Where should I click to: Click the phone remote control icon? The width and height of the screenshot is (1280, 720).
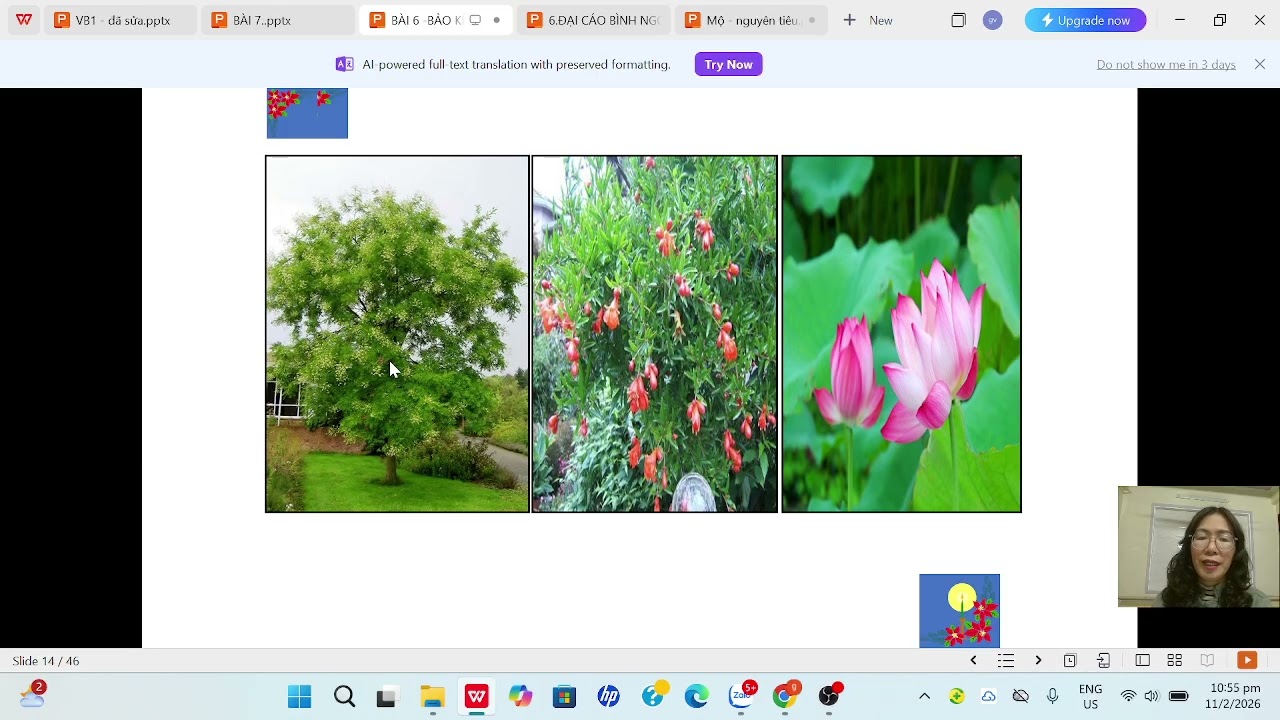pos(1104,660)
